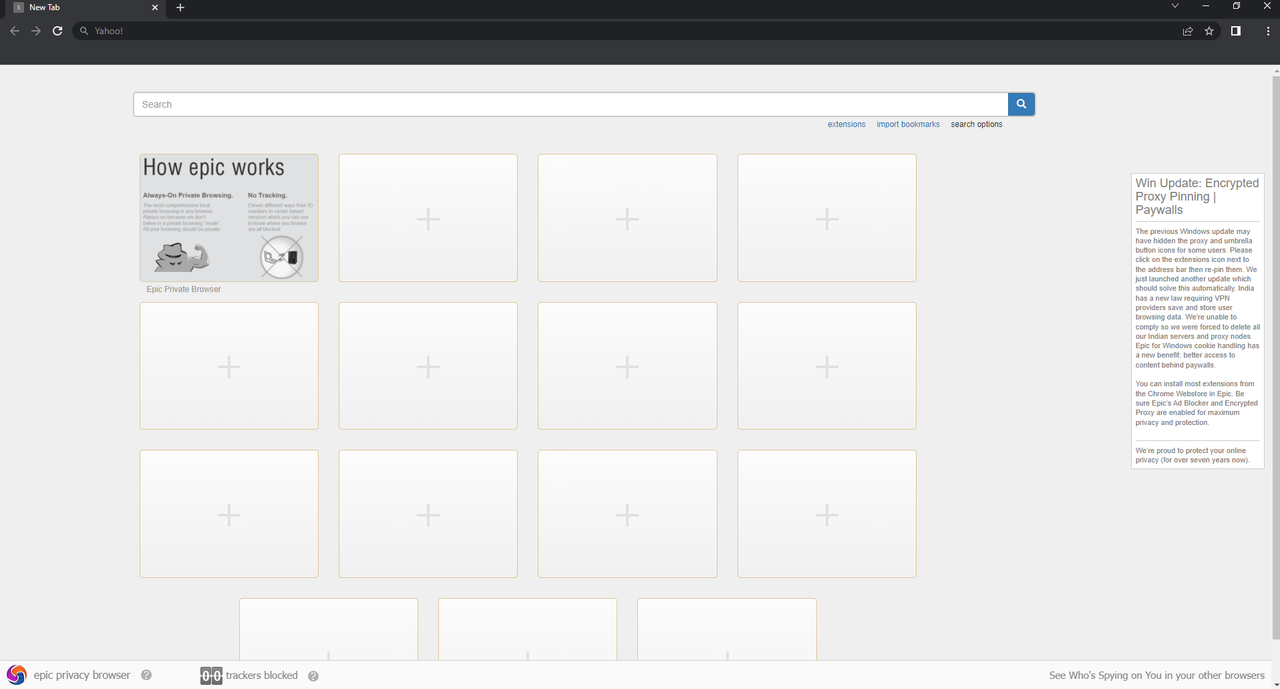
Task: Click the share icon in address bar
Action: (1188, 31)
